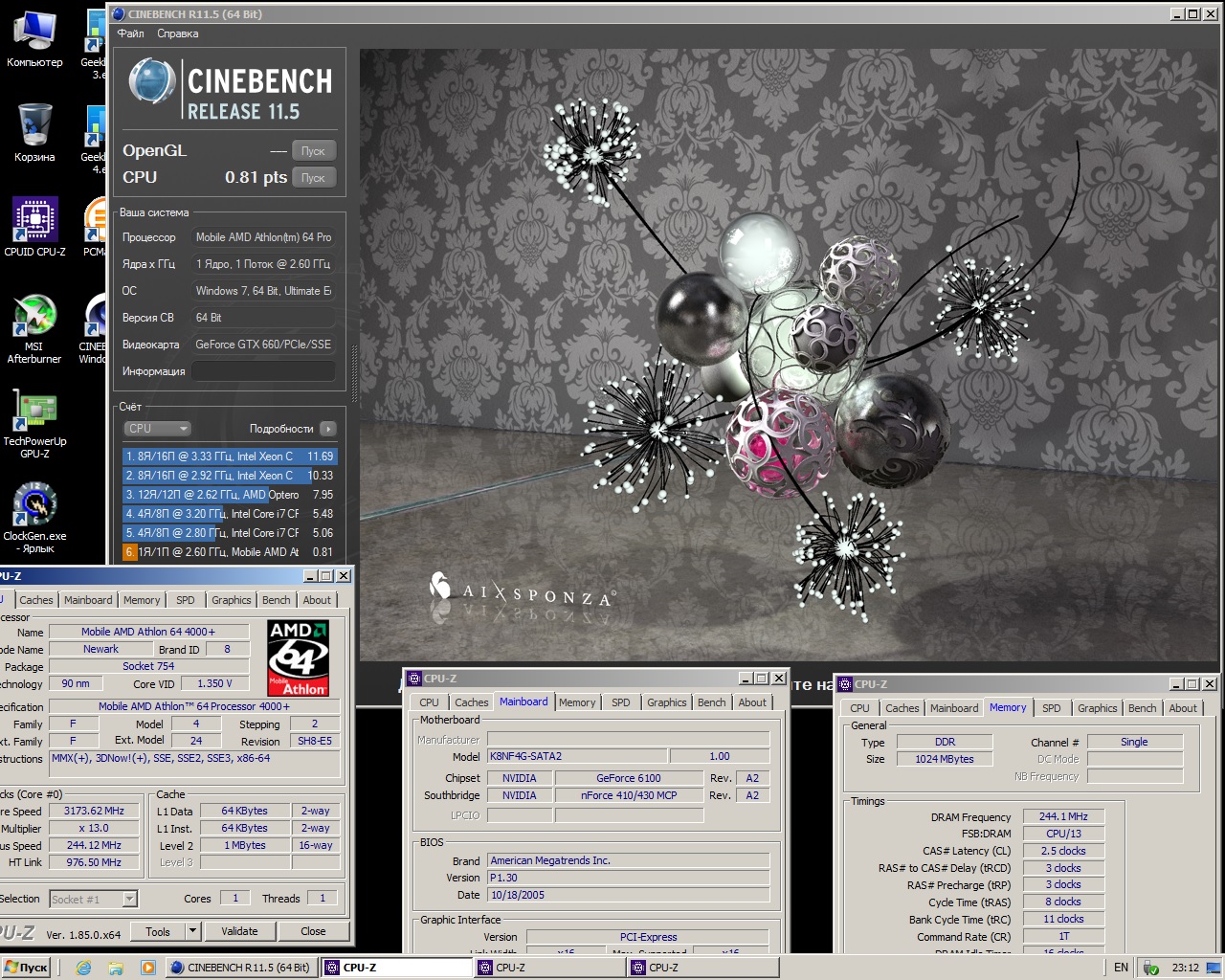Run the CPU test with Пуск

point(313,178)
